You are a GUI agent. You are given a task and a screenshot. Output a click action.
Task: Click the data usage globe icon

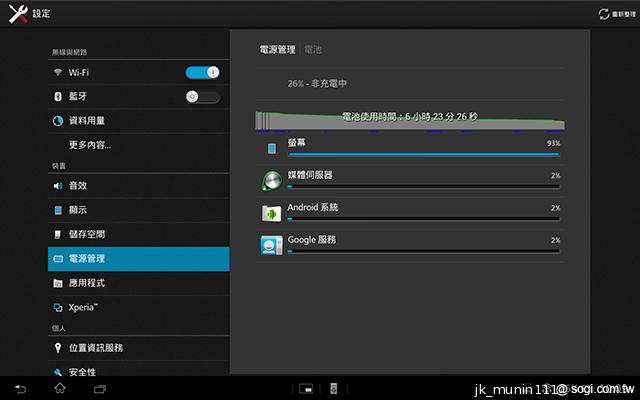[58, 121]
